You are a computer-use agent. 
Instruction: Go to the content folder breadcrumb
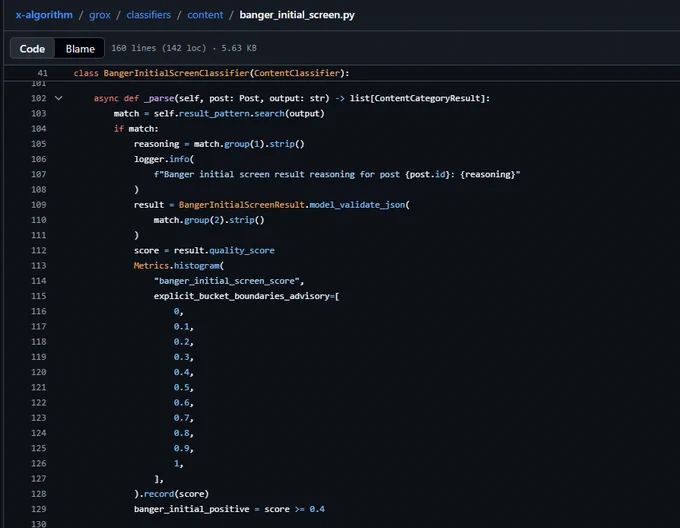205,15
